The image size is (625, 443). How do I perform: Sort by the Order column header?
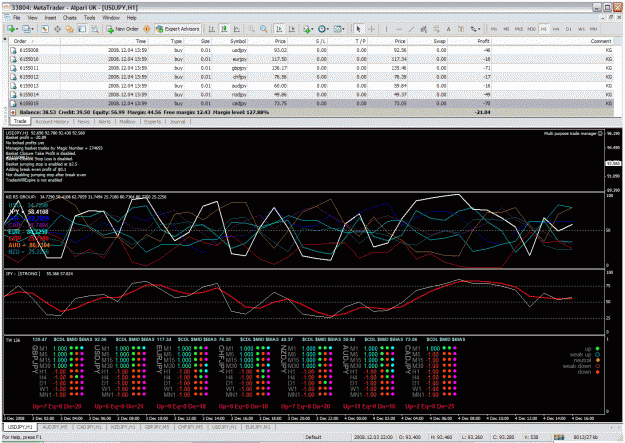[34, 41]
